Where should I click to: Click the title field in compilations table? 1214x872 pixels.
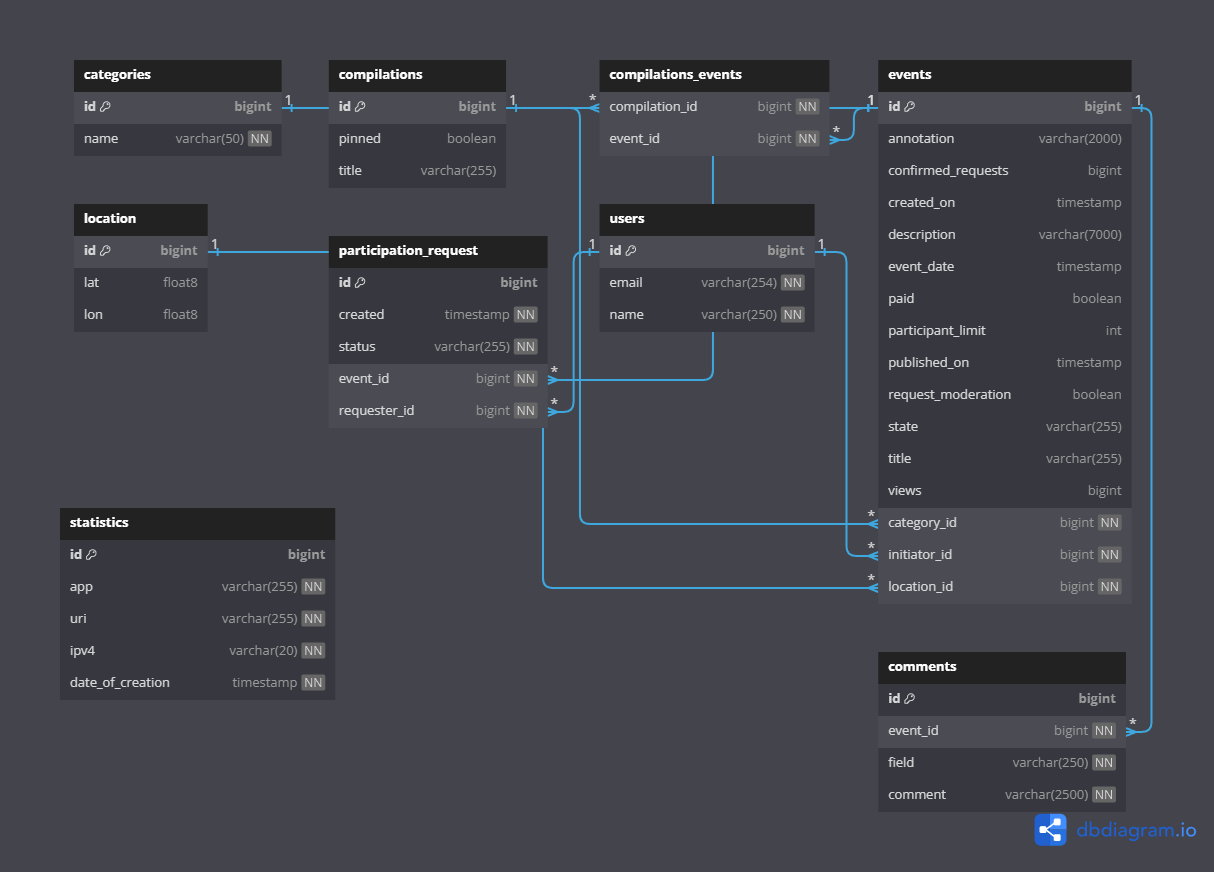coord(417,170)
